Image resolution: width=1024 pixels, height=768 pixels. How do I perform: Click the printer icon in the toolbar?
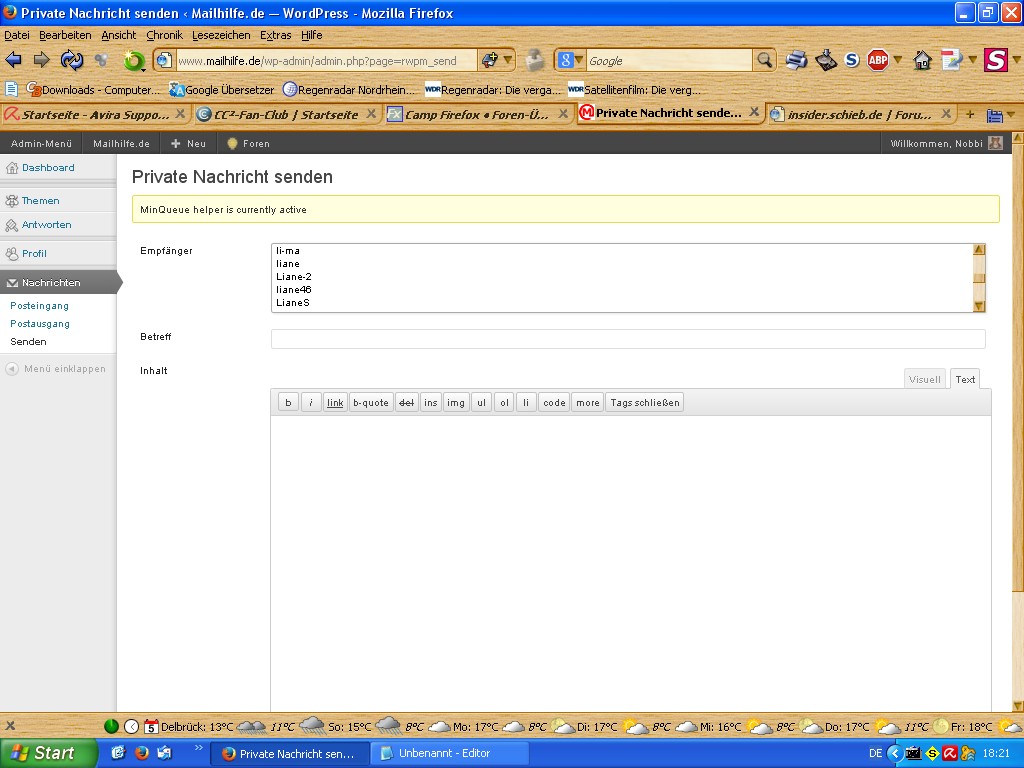click(796, 61)
